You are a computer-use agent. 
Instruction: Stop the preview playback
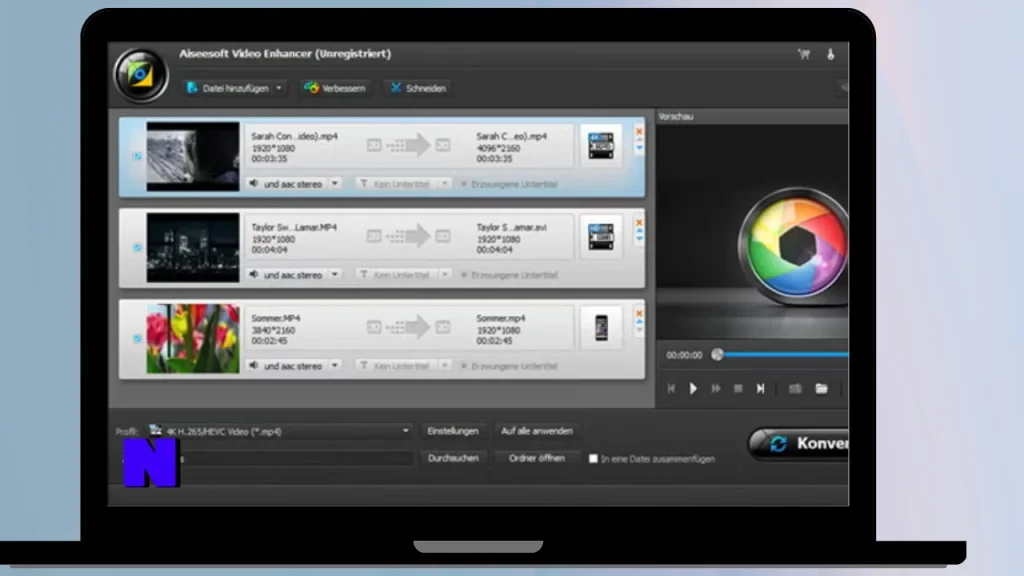(x=738, y=389)
